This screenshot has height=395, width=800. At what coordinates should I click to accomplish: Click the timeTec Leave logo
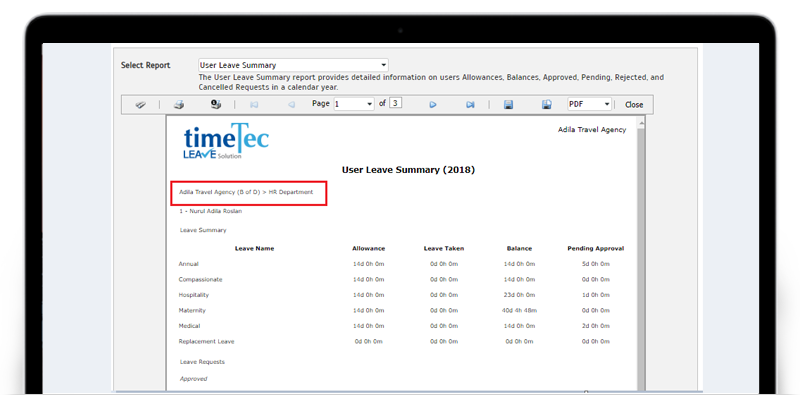tap(226, 141)
